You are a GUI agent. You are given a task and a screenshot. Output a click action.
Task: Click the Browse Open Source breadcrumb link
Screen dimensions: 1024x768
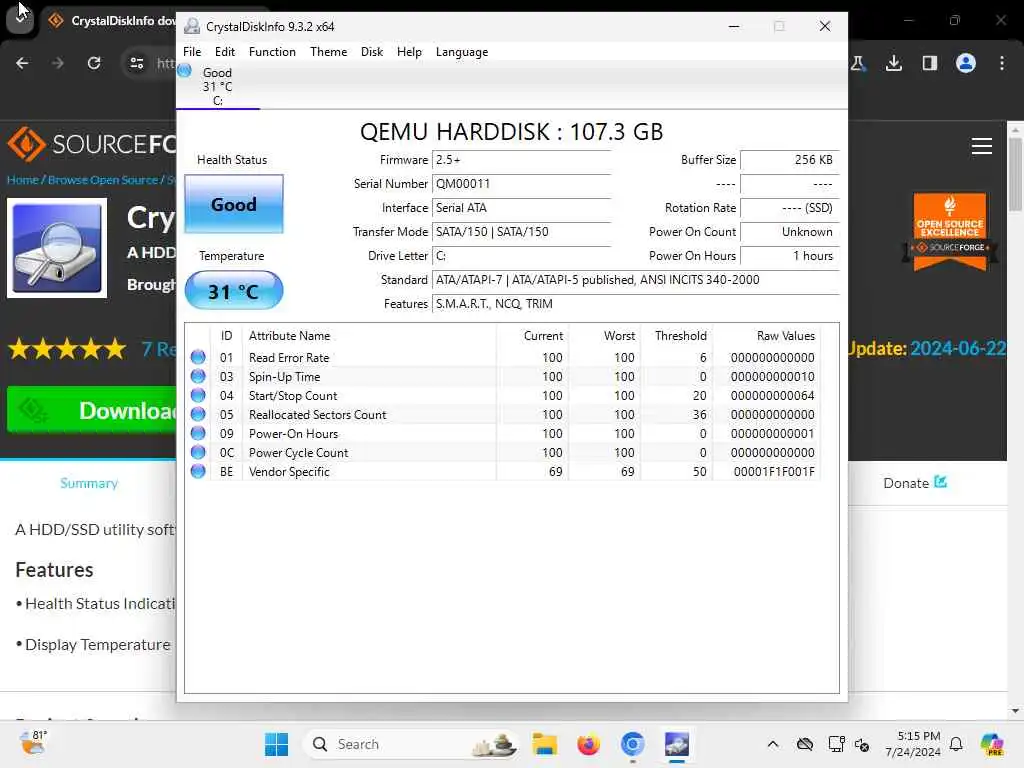(103, 180)
